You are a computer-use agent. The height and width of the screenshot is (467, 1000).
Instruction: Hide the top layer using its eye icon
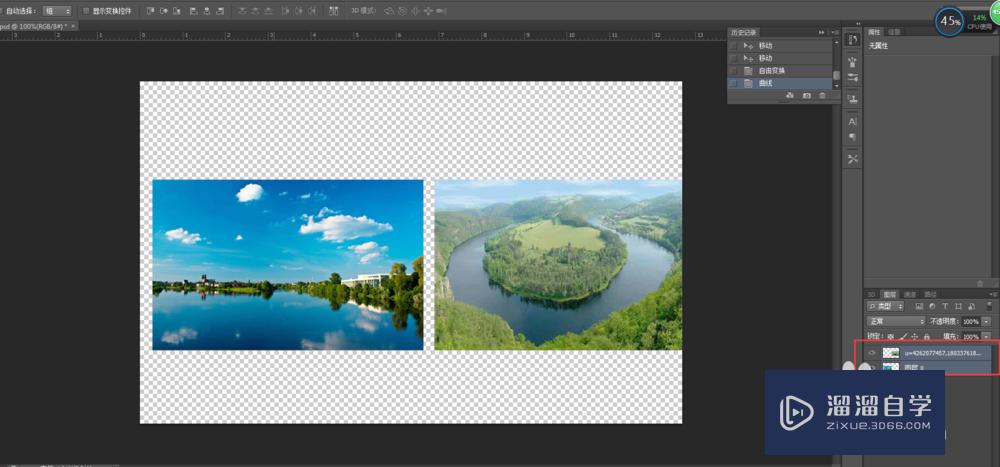click(x=871, y=353)
